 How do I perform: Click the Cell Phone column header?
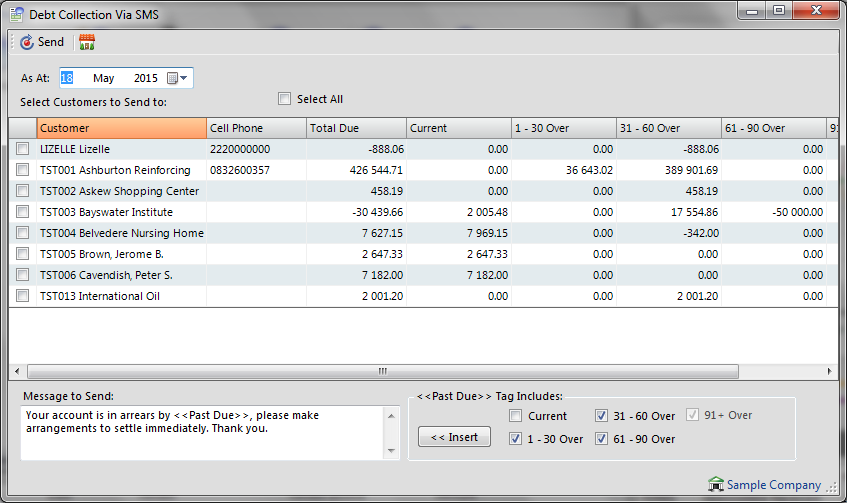(x=255, y=128)
